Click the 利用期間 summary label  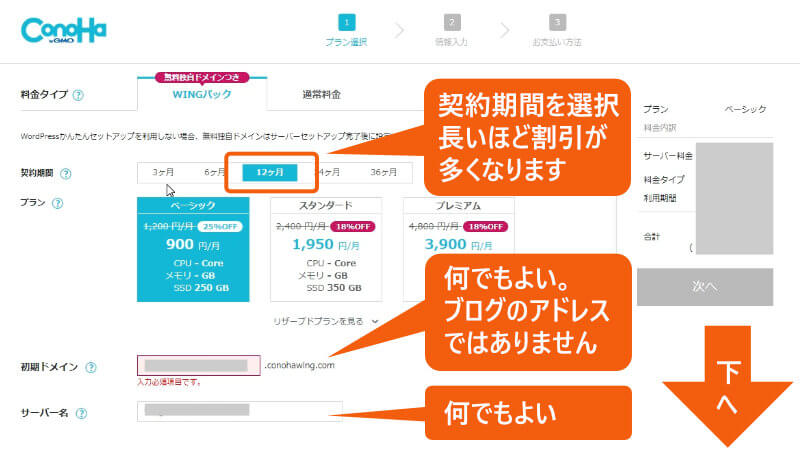coord(660,198)
